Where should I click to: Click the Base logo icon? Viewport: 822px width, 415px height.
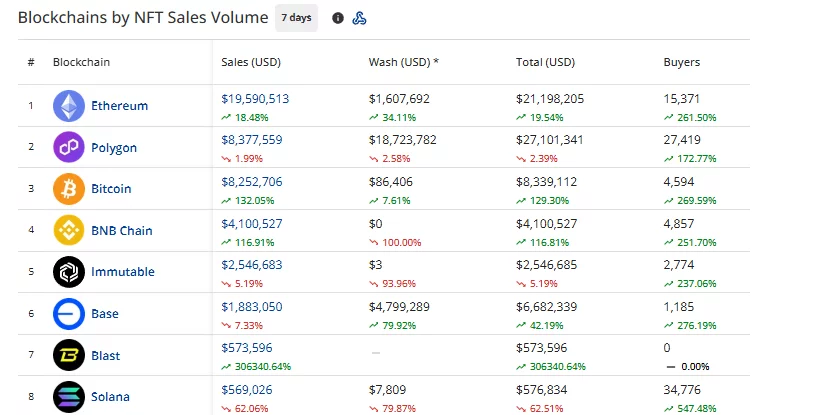click(x=69, y=314)
